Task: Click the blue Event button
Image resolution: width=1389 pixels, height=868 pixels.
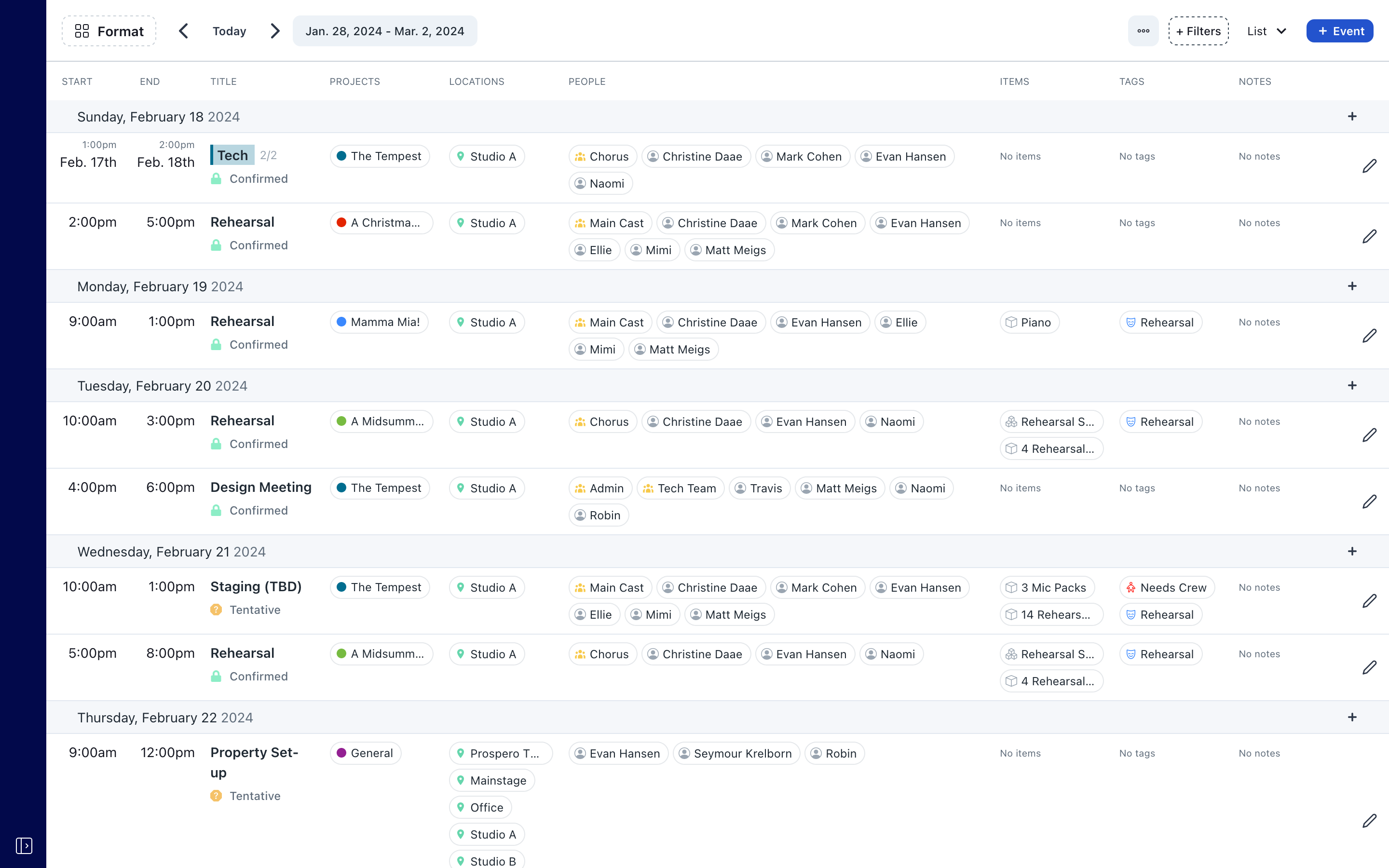Action: pos(1339,31)
